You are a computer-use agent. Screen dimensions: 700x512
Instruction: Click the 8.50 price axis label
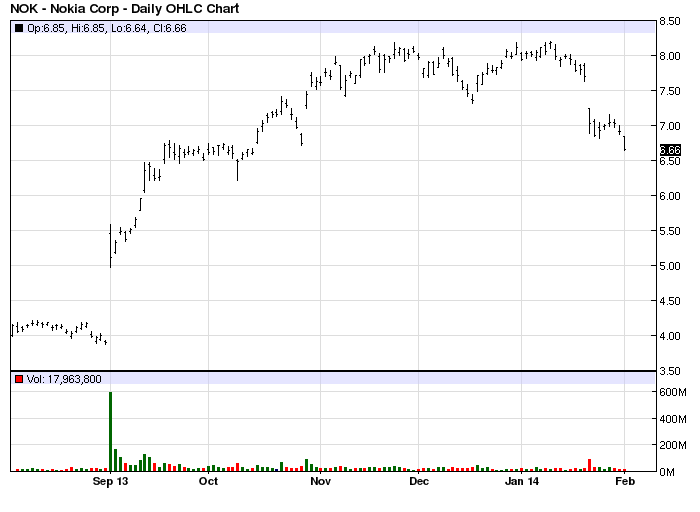click(x=670, y=21)
